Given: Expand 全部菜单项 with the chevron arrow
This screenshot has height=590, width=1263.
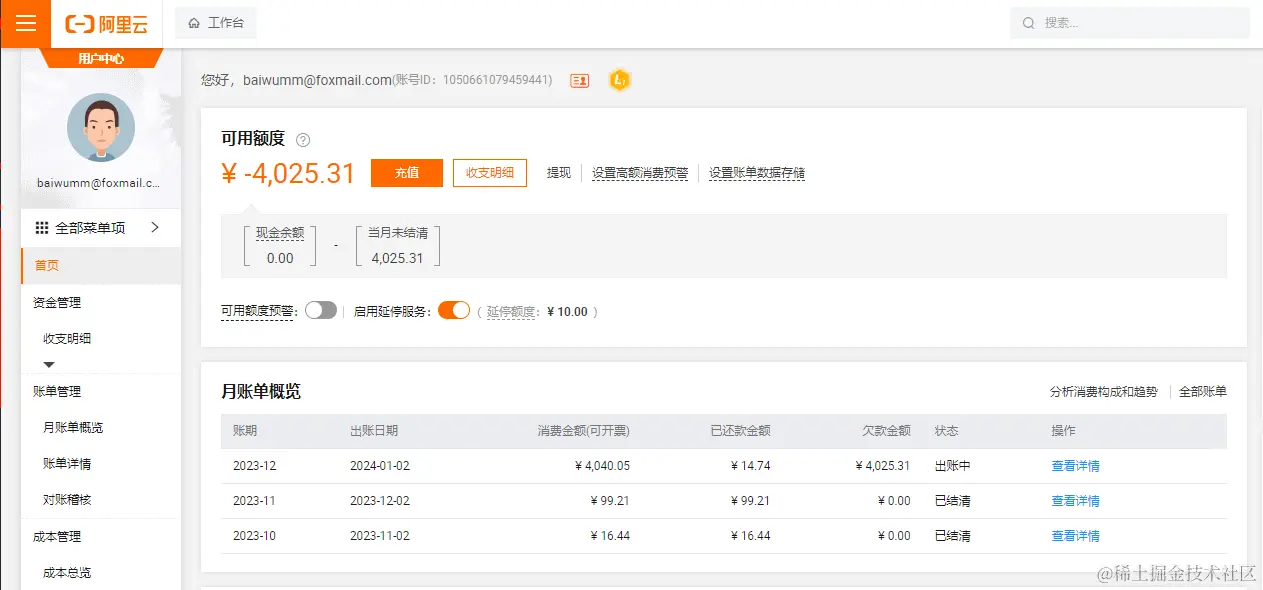Looking at the screenshot, I should pyautogui.click(x=155, y=227).
